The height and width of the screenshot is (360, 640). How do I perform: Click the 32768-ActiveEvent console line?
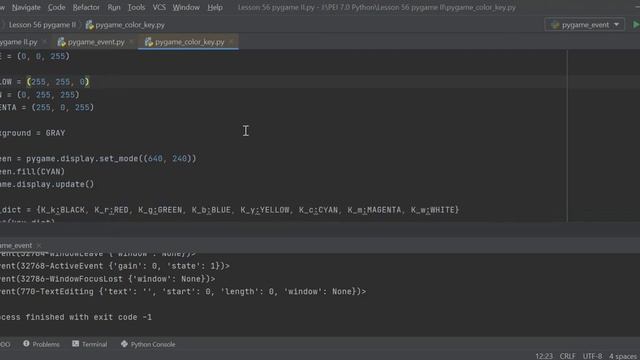point(115,266)
